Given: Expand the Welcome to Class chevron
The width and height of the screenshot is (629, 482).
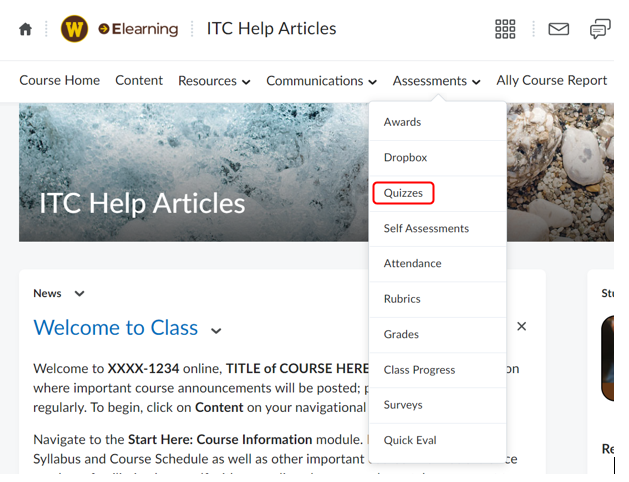Looking at the screenshot, I should pos(216,331).
